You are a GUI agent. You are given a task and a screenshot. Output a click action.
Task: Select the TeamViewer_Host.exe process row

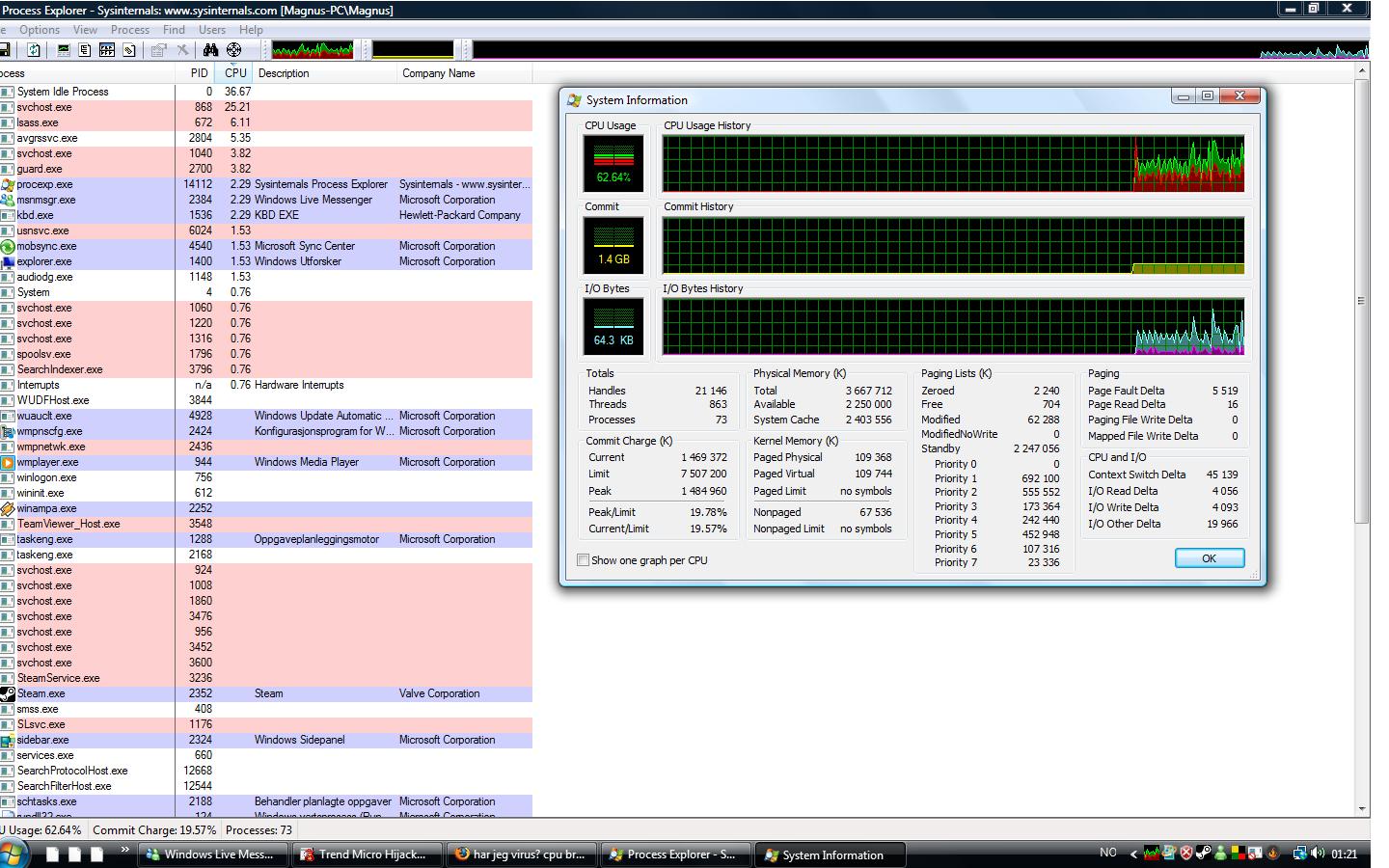pos(266,524)
